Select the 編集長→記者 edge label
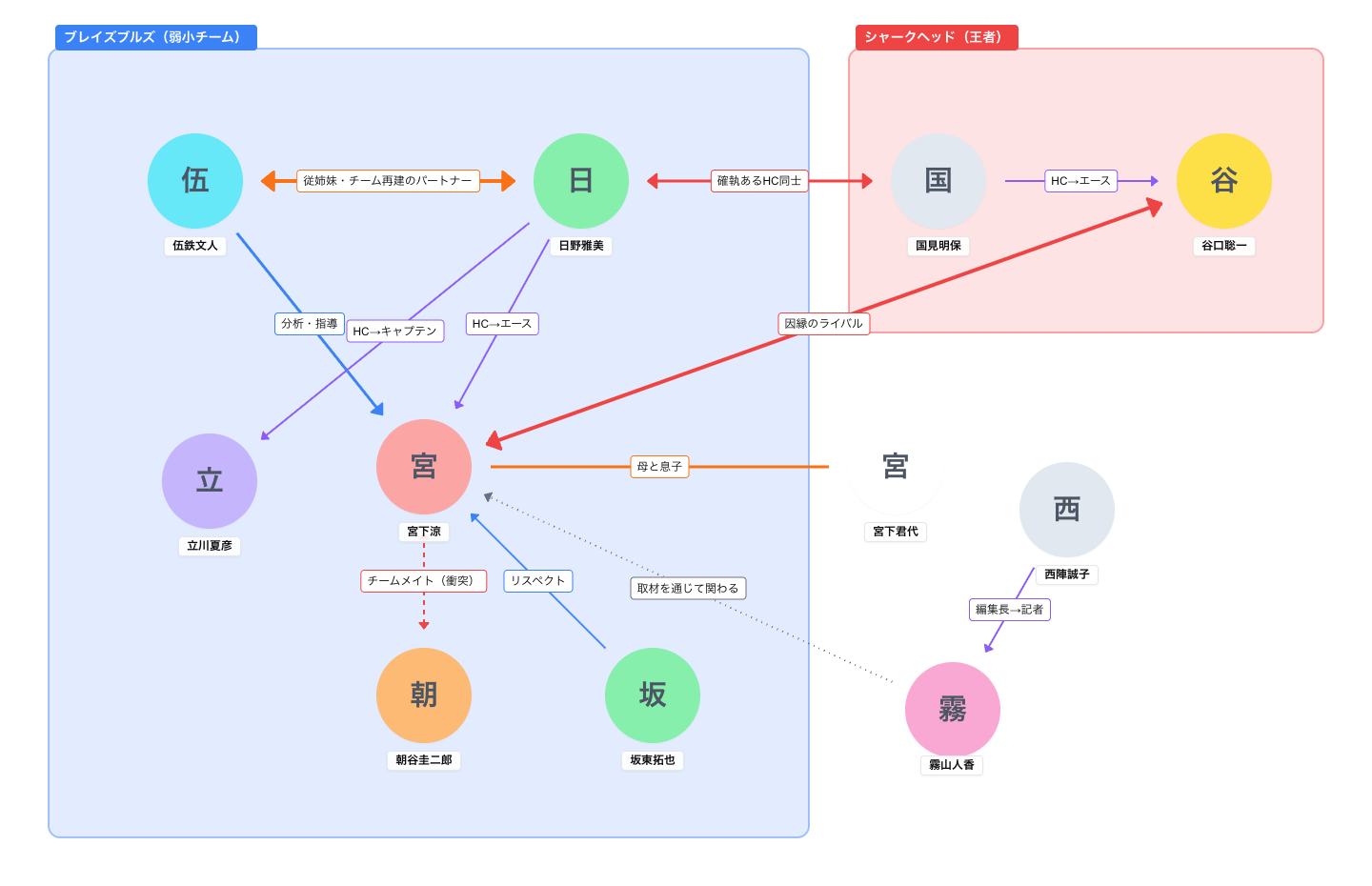The height and width of the screenshot is (886, 1372). click(1009, 610)
